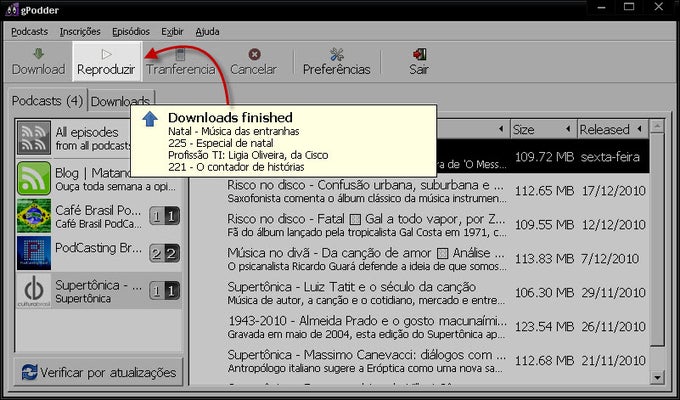The height and width of the screenshot is (400, 680).
Task: Click blue arrow icon in Downloads finished notification
Action: [x=150, y=119]
